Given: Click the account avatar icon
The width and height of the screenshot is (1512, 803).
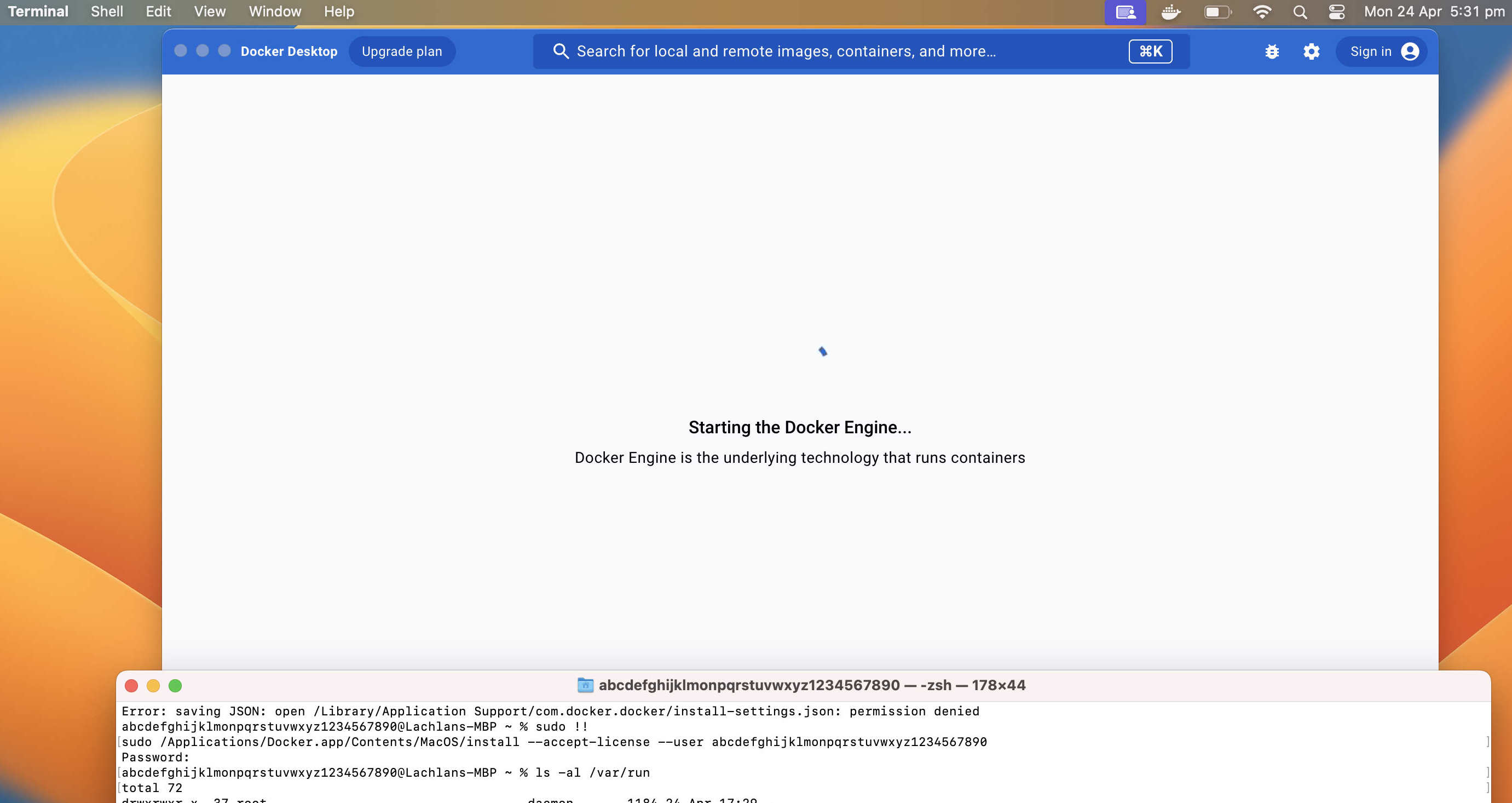Looking at the screenshot, I should pyautogui.click(x=1410, y=51).
